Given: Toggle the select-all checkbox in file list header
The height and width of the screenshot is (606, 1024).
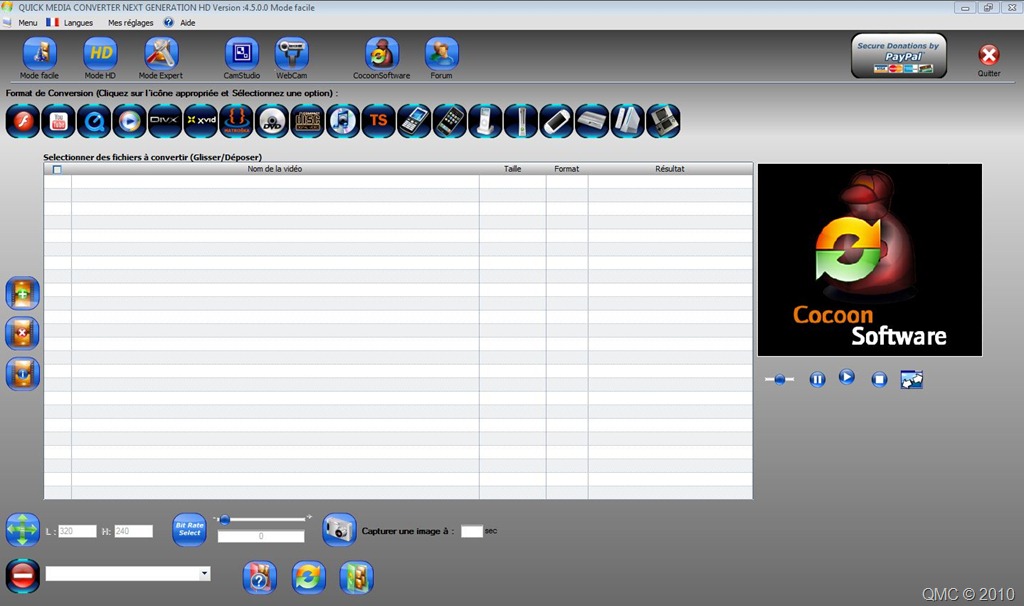Looking at the screenshot, I should [x=57, y=169].
